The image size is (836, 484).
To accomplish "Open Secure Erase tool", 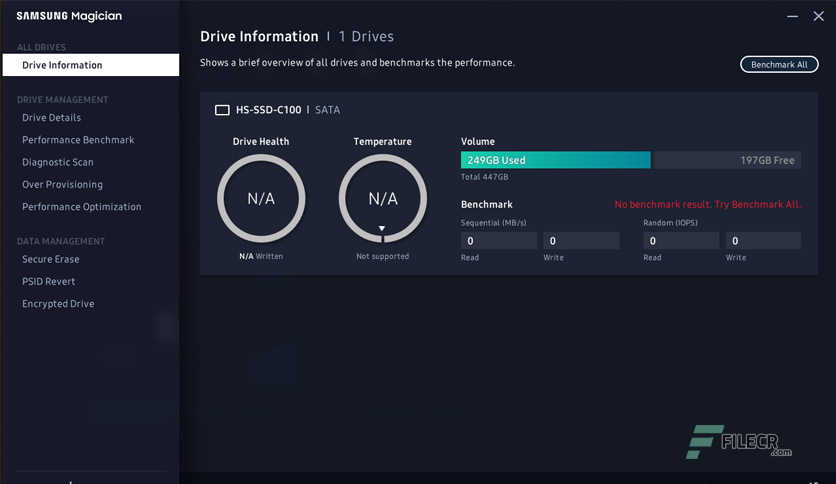I will (x=51, y=259).
